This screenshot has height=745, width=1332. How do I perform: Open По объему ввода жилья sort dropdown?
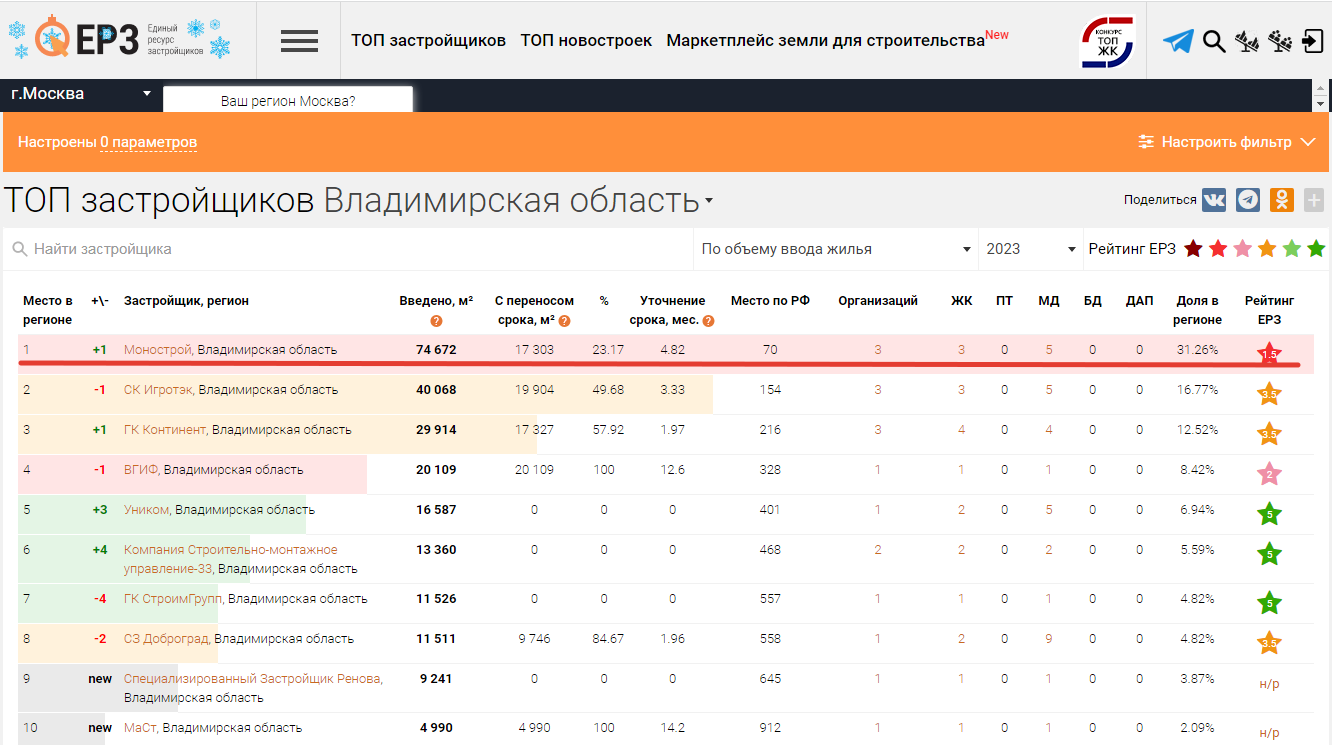click(836, 249)
